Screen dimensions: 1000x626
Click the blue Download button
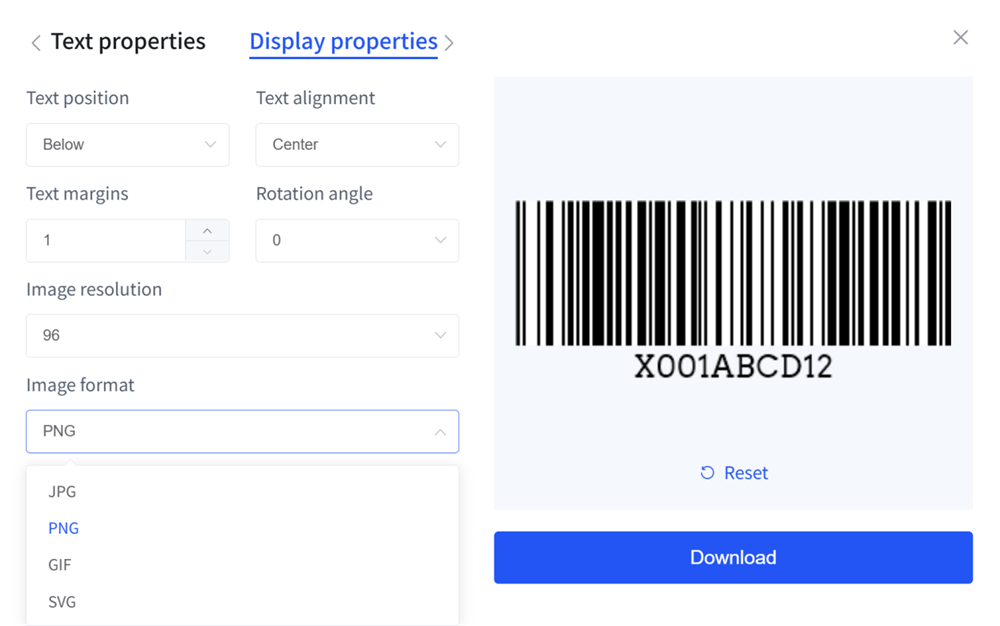tap(733, 558)
